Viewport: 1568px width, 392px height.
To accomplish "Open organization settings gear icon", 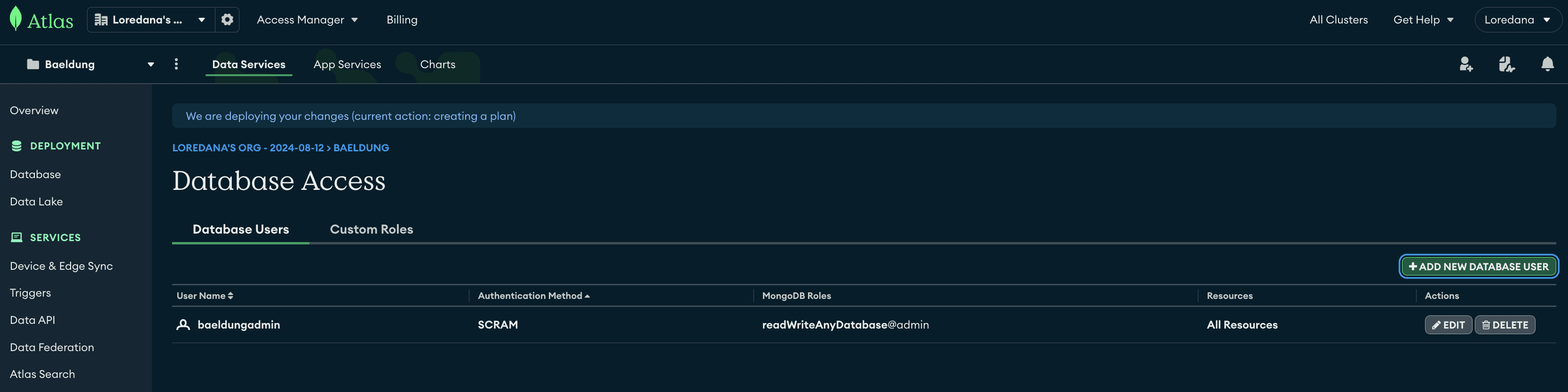I will pyautogui.click(x=227, y=19).
